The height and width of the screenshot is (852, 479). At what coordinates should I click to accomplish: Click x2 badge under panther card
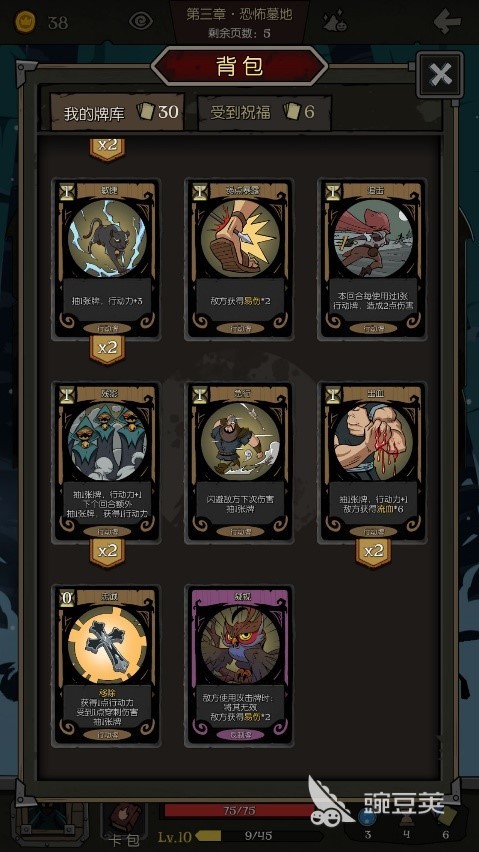[107, 348]
